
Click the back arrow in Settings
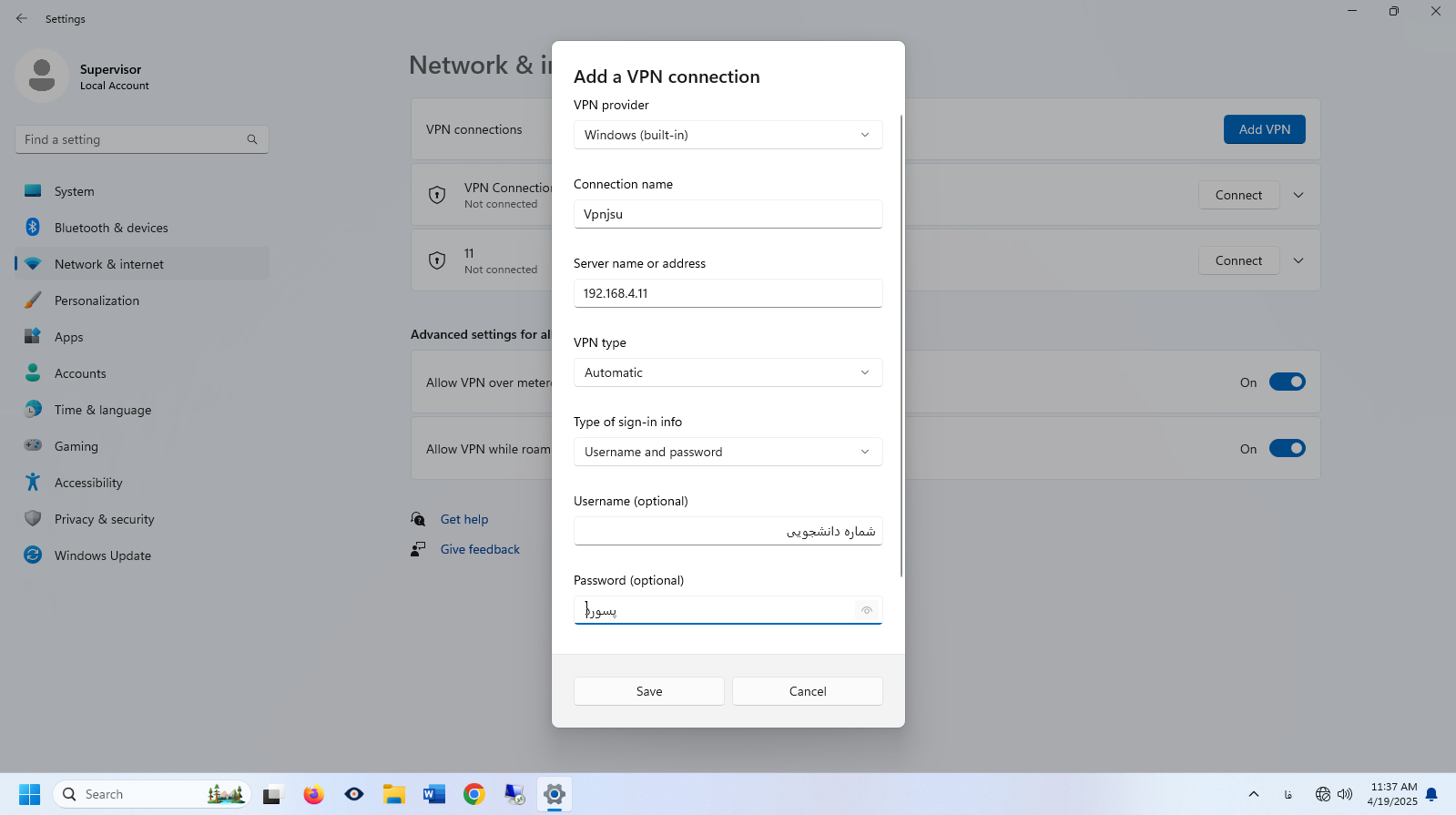pos(22,18)
